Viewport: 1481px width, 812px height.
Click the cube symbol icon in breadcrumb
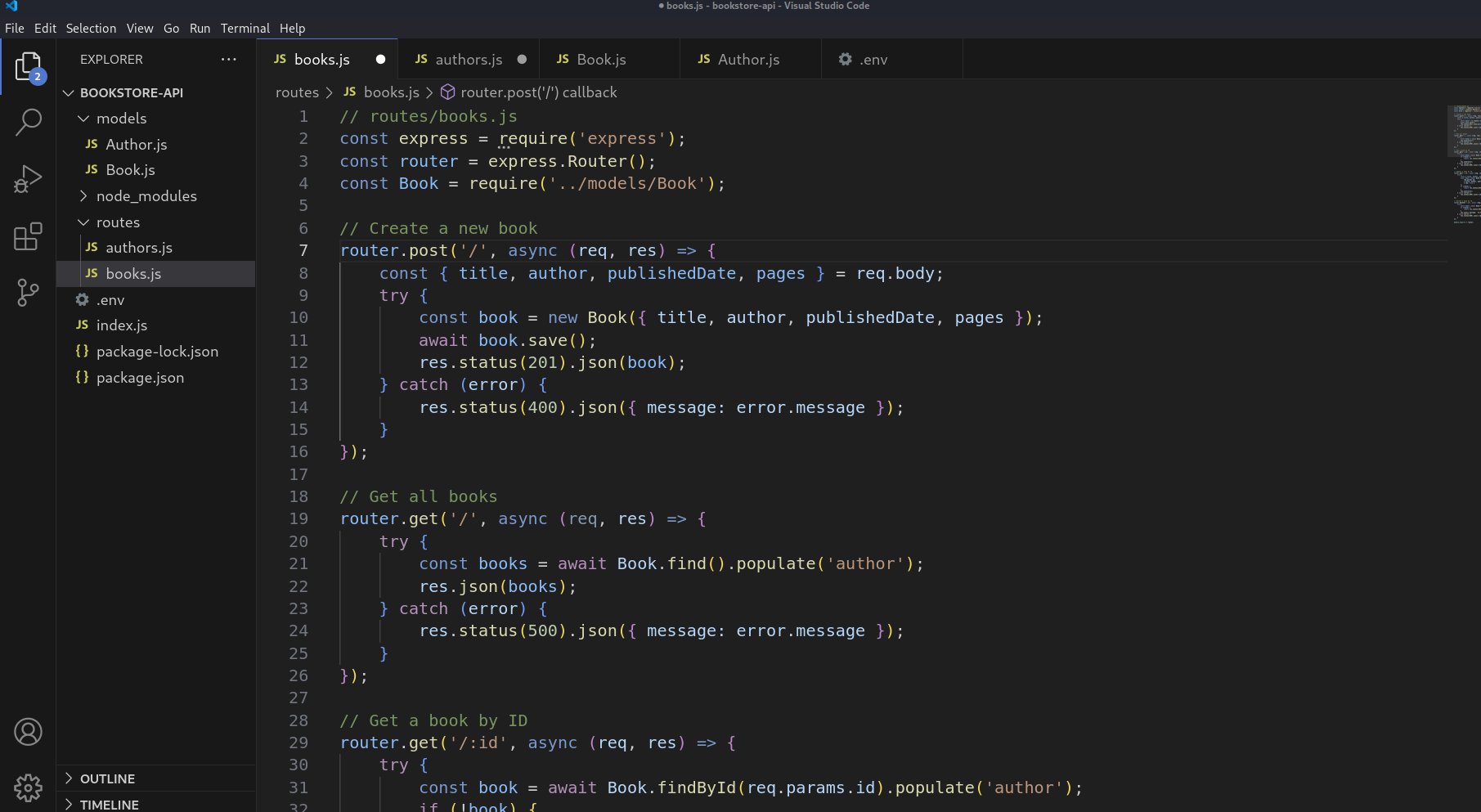[447, 92]
